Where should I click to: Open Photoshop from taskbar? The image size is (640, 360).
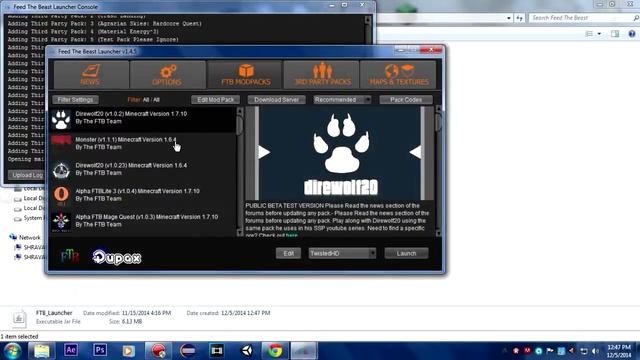click(100, 350)
